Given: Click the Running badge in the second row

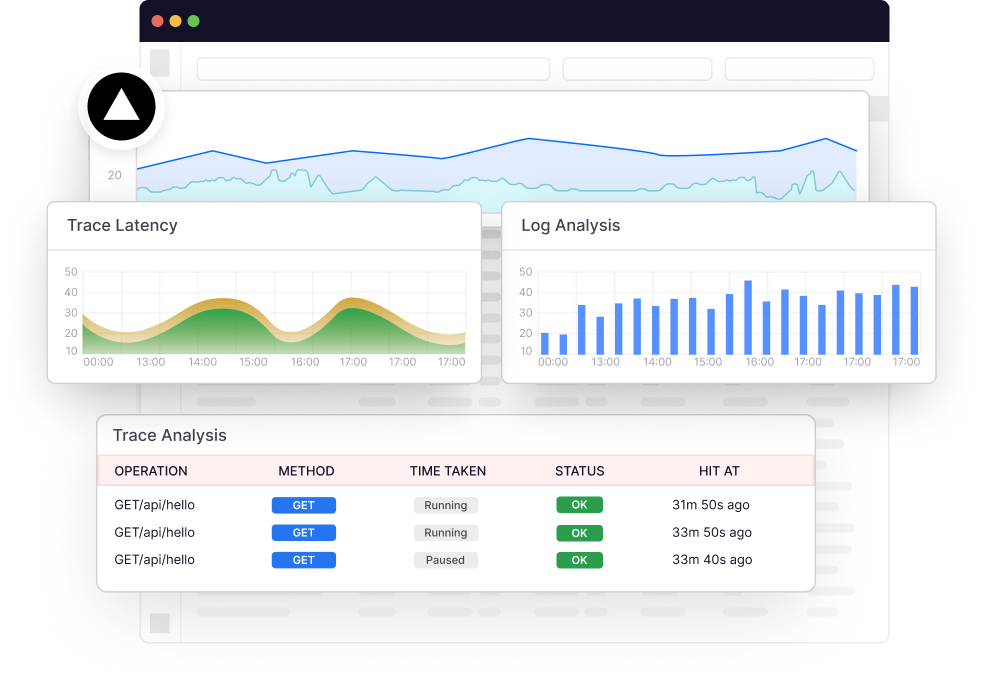Looking at the screenshot, I should [x=445, y=533].
